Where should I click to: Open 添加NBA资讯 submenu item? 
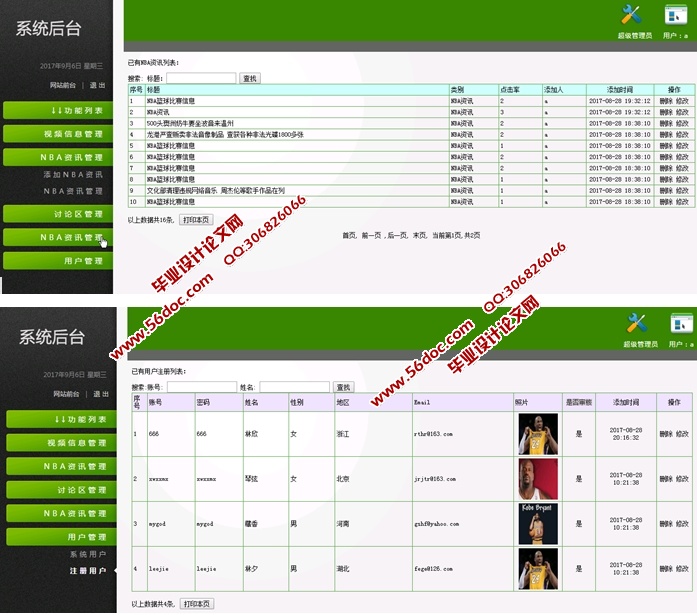point(73,174)
